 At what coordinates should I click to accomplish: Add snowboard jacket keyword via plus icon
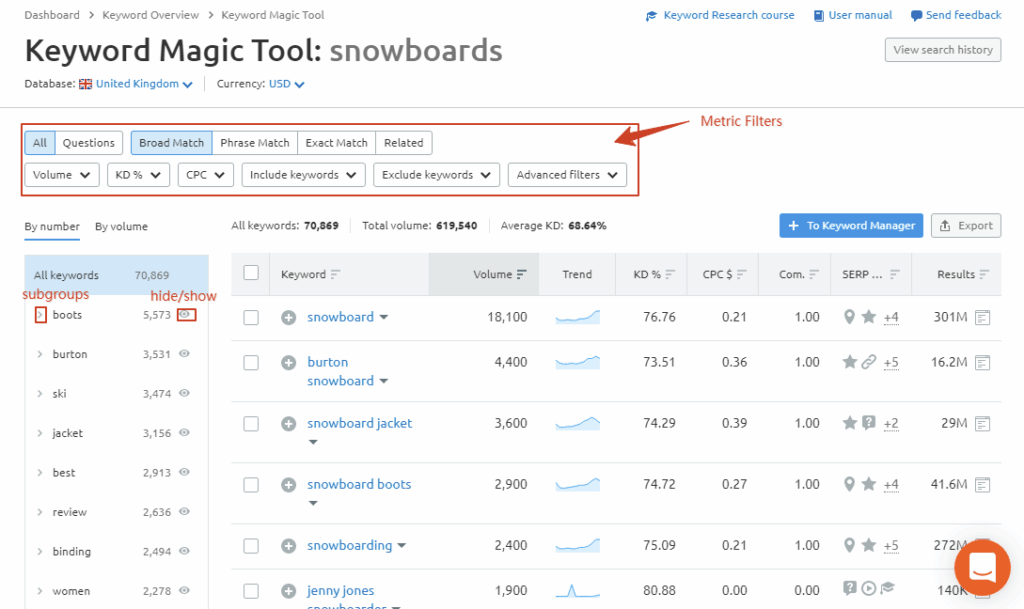(x=288, y=424)
